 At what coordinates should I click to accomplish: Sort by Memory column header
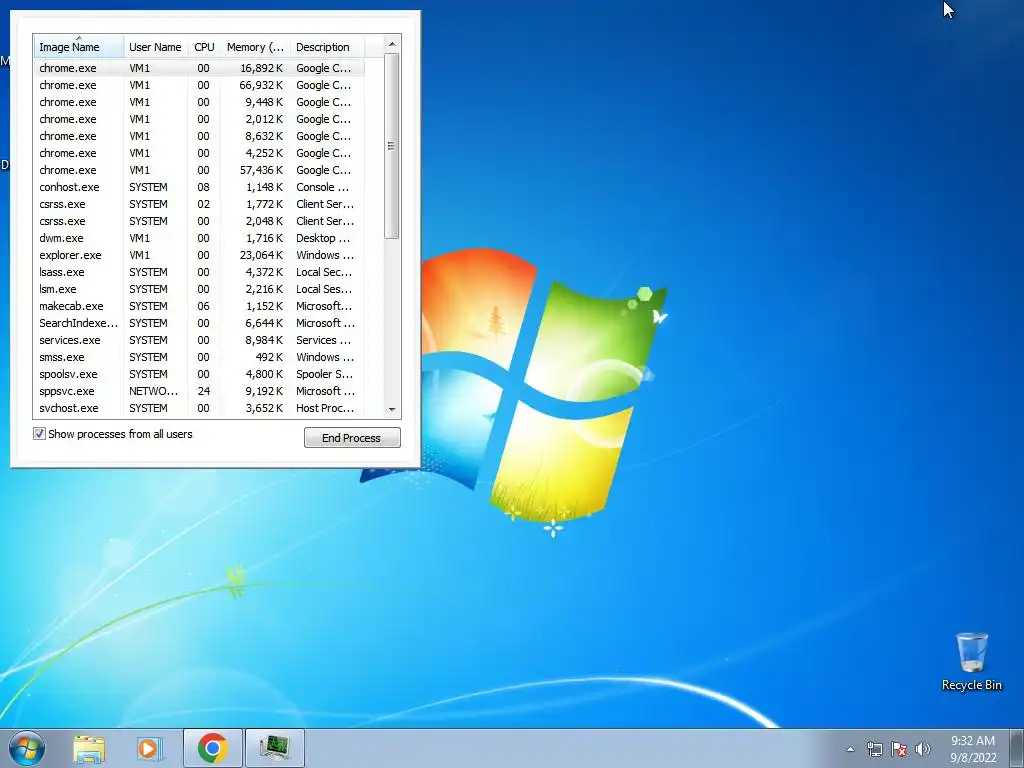[255, 47]
